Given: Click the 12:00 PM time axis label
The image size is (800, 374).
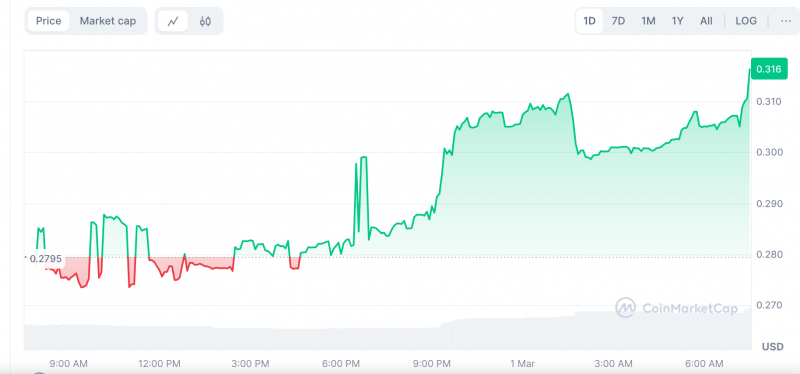Looking at the screenshot, I should 159,364.
